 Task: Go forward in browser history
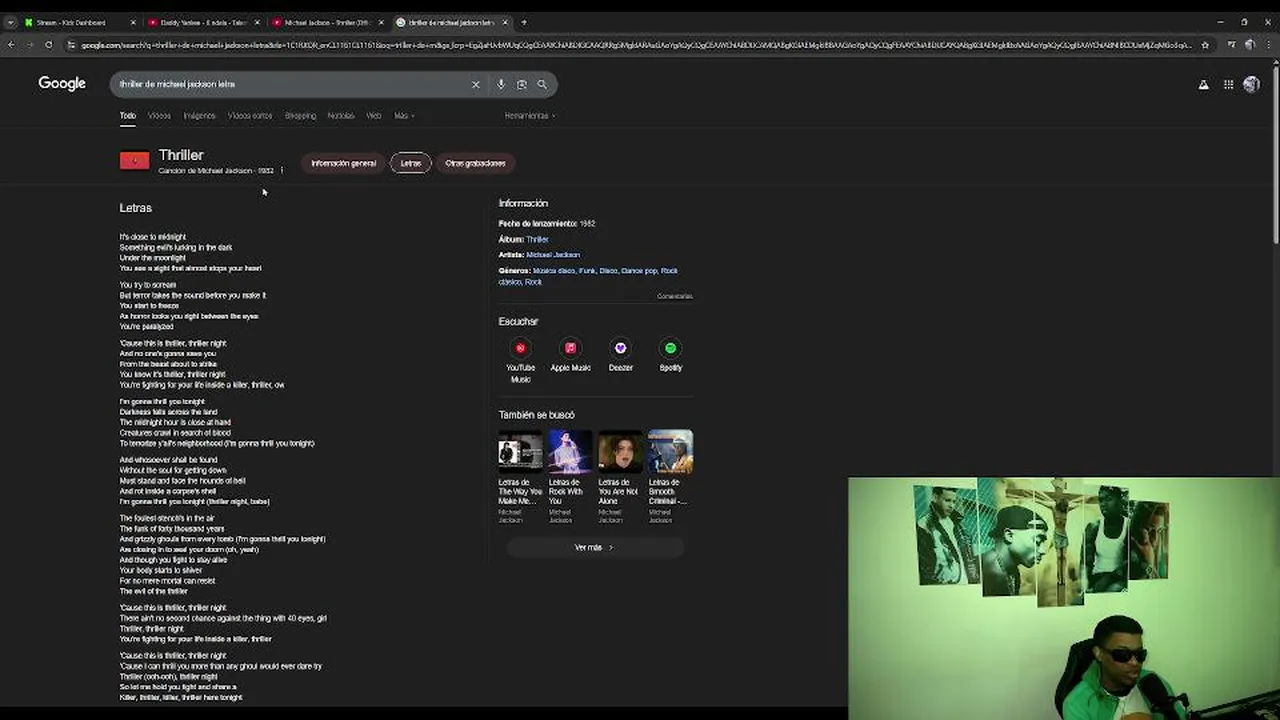click(x=29, y=45)
